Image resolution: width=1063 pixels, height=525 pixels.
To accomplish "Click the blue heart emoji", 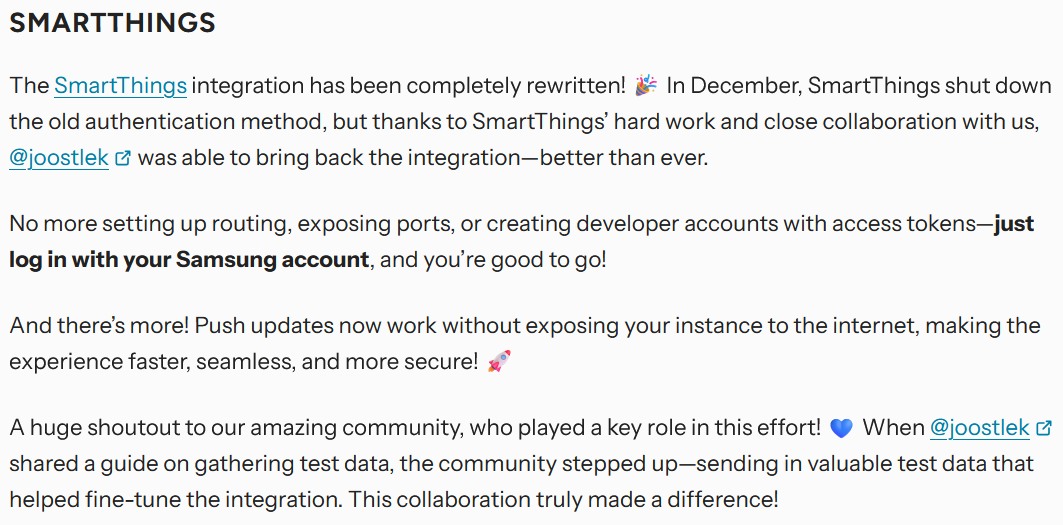I will [841, 428].
